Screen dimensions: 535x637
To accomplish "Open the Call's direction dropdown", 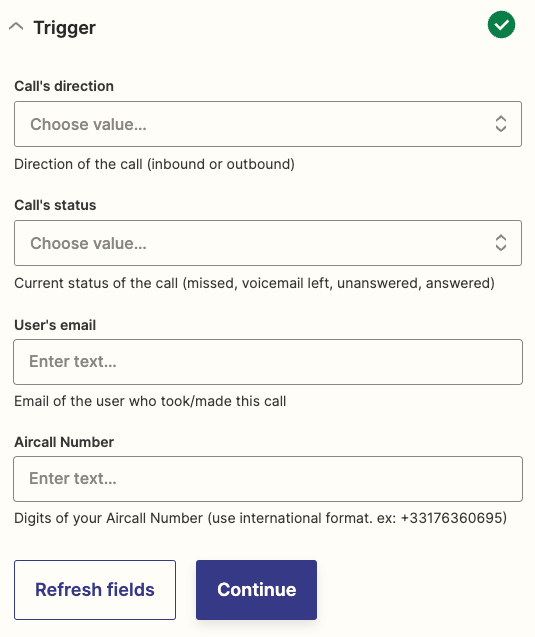I will [268, 124].
